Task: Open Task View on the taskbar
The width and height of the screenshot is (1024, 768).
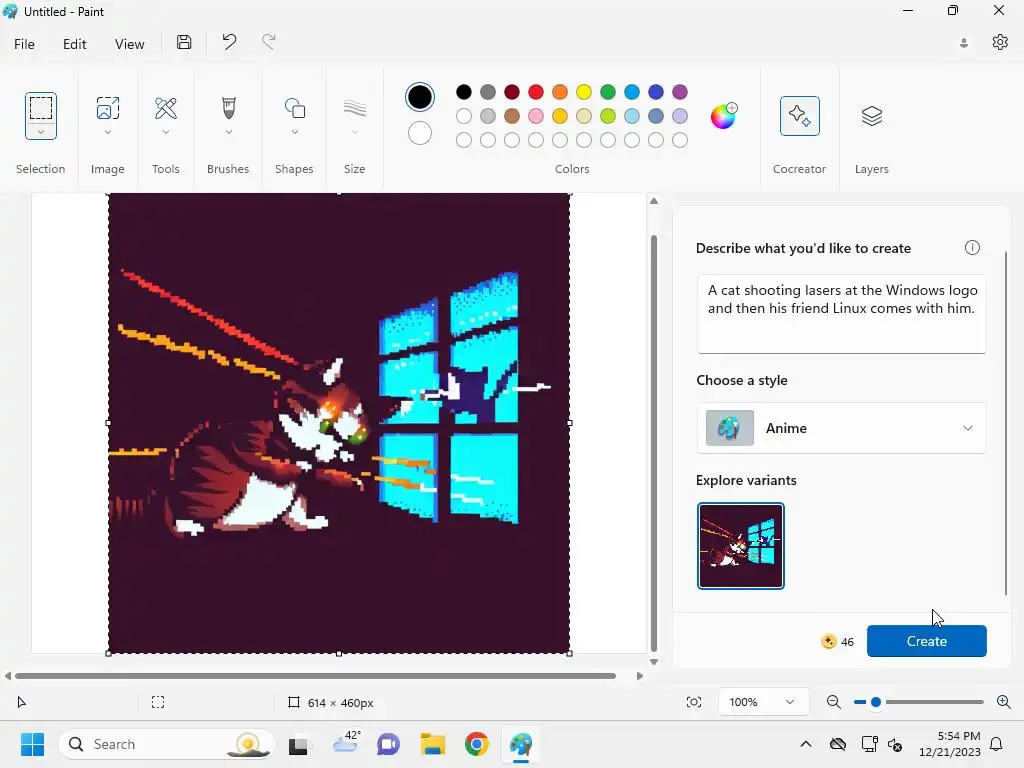Action: tap(298, 744)
